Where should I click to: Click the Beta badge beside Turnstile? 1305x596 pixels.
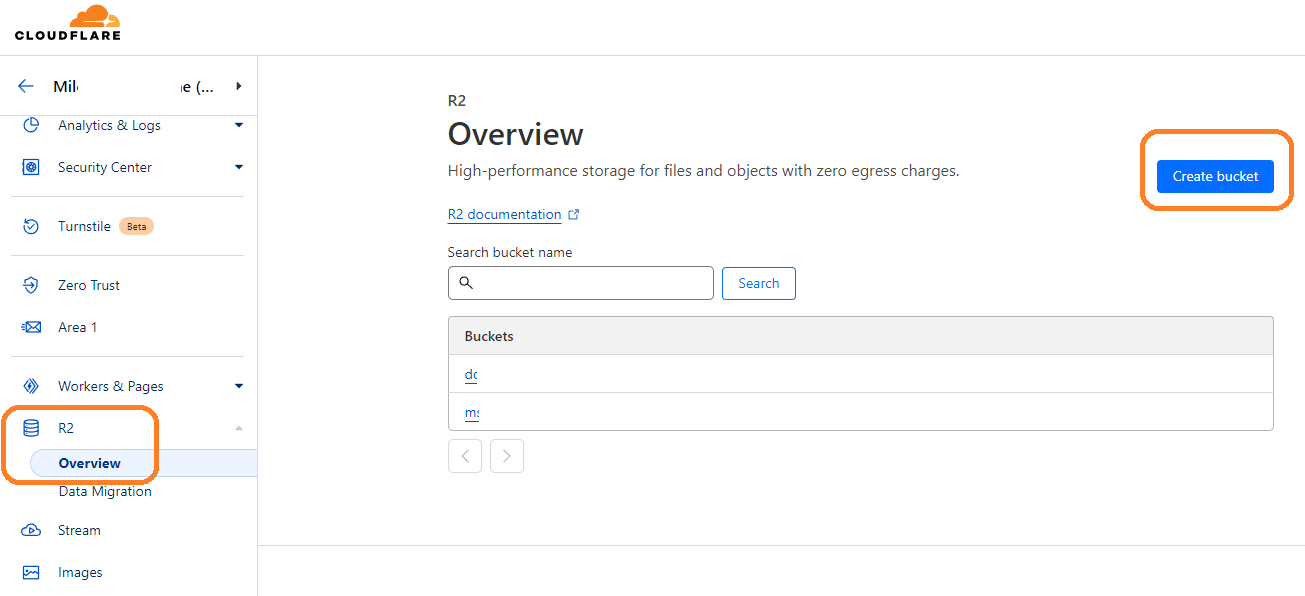point(136,226)
